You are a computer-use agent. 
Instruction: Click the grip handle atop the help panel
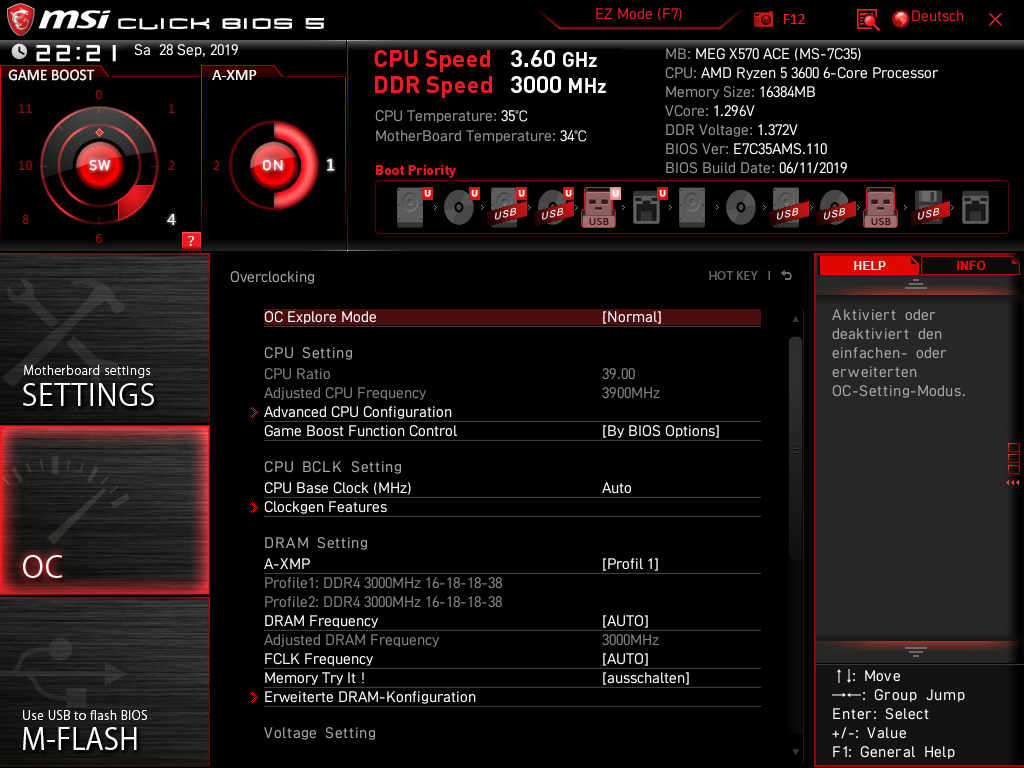916,283
